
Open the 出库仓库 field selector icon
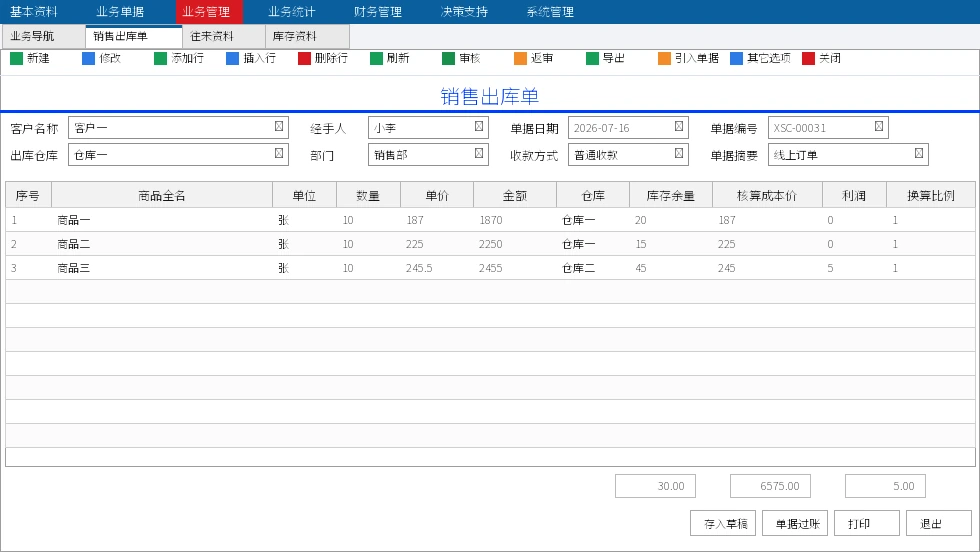pos(279,153)
